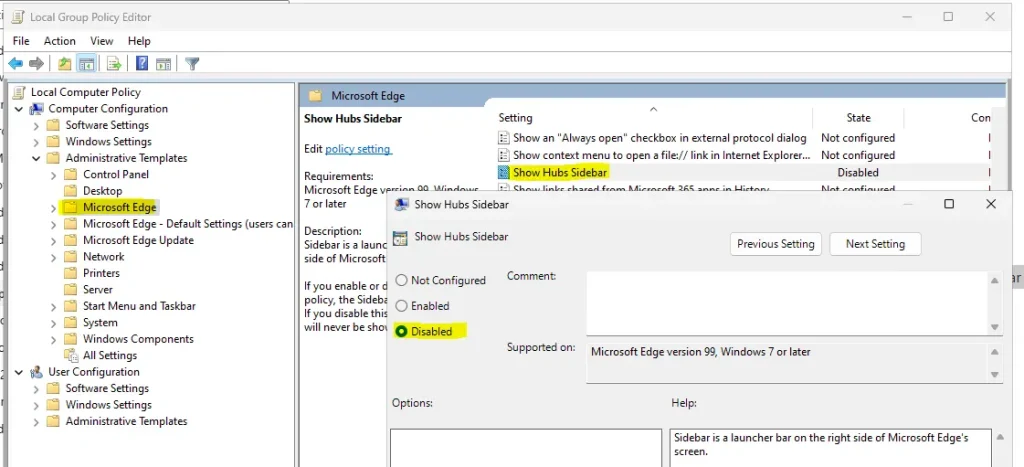Open the Action menu
1024x467 pixels.
pos(59,41)
